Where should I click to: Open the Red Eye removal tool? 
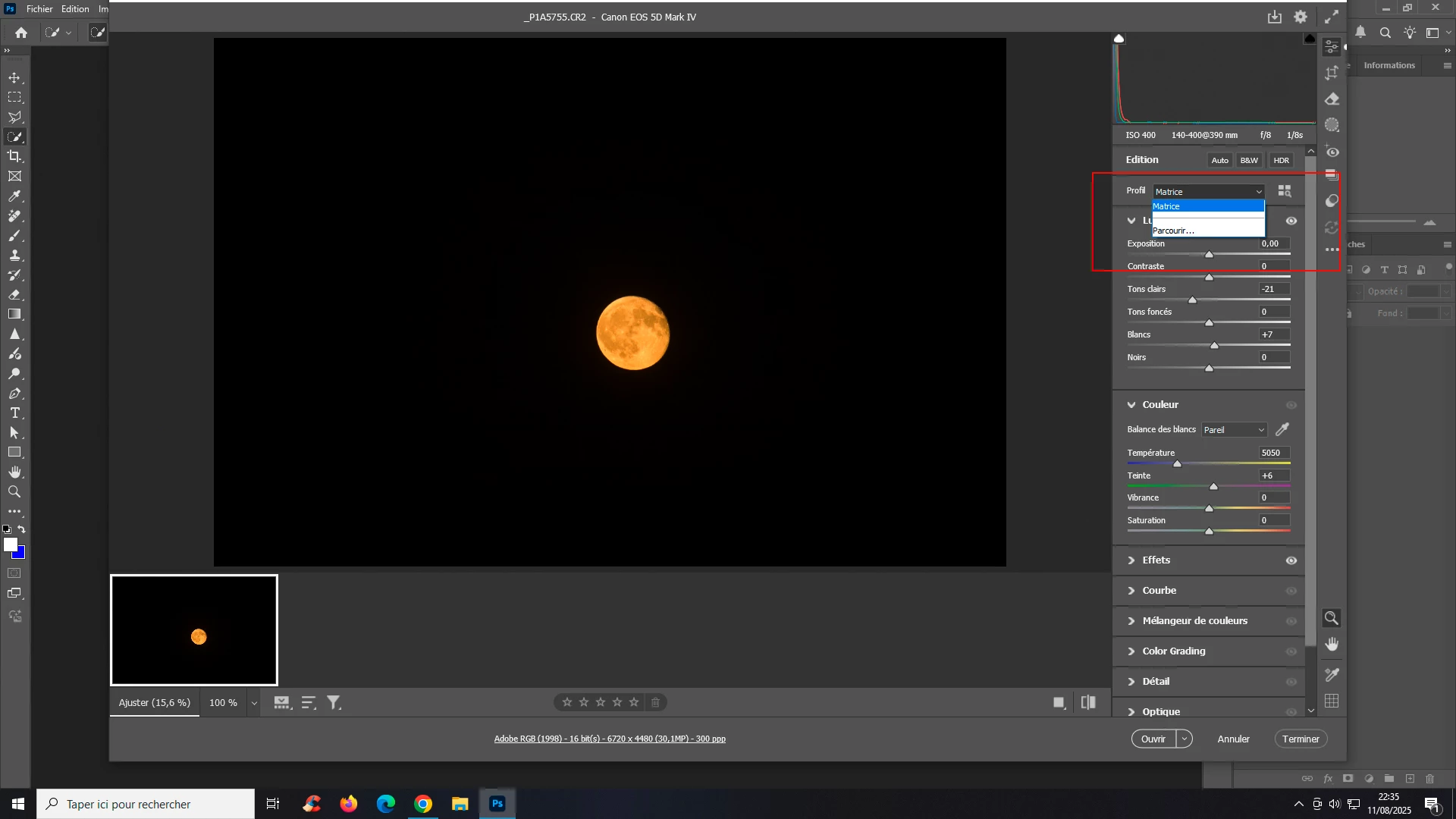(1332, 152)
